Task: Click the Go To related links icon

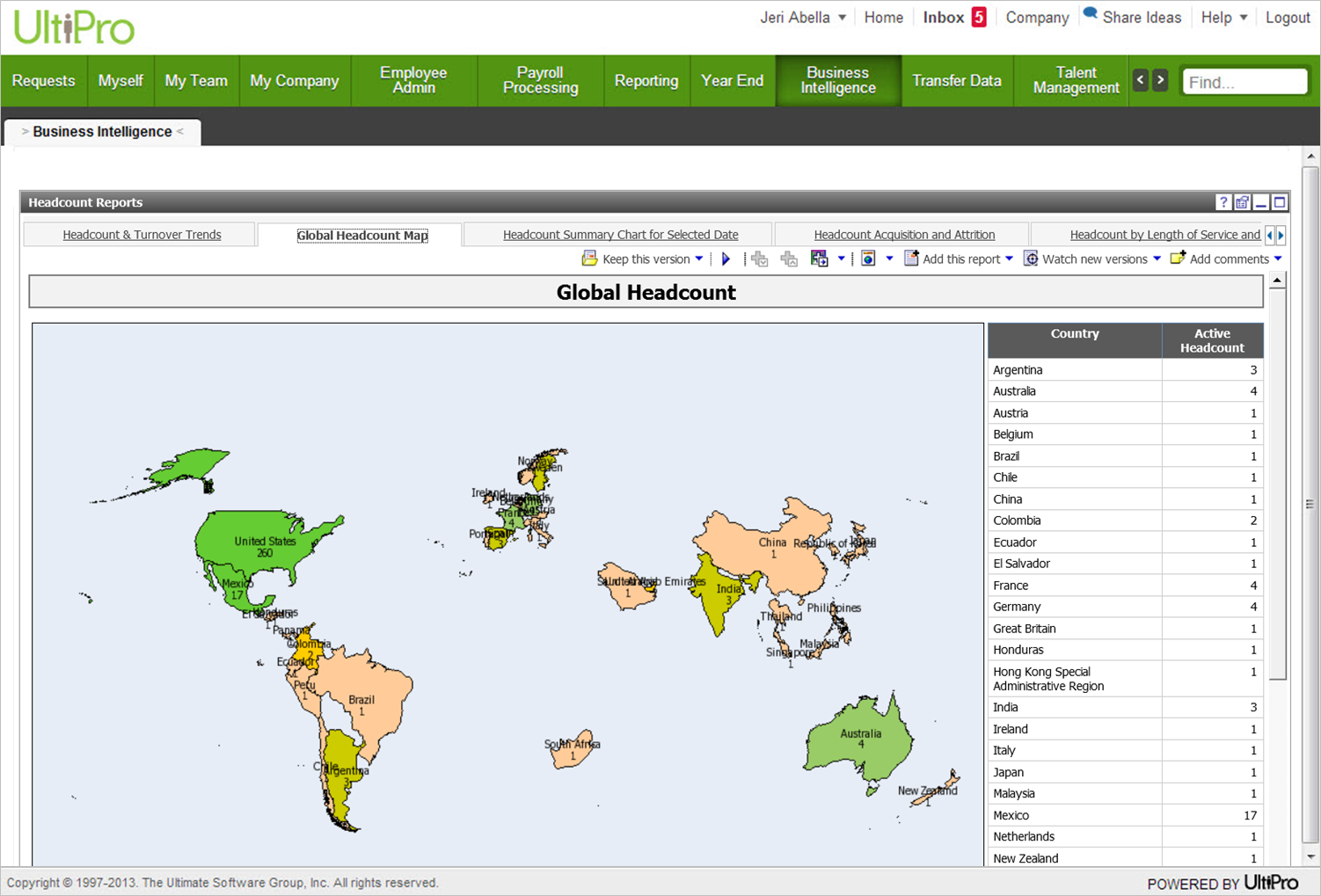Action: pyautogui.click(x=819, y=259)
